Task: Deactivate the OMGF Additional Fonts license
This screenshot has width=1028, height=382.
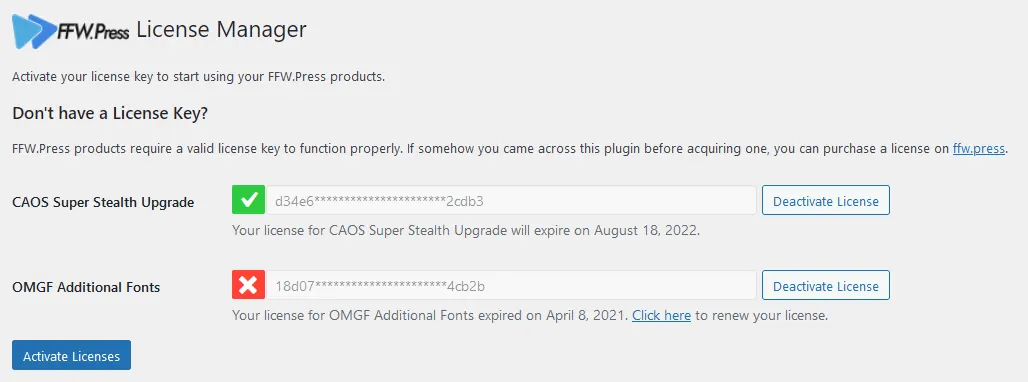Action: coord(825,286)
